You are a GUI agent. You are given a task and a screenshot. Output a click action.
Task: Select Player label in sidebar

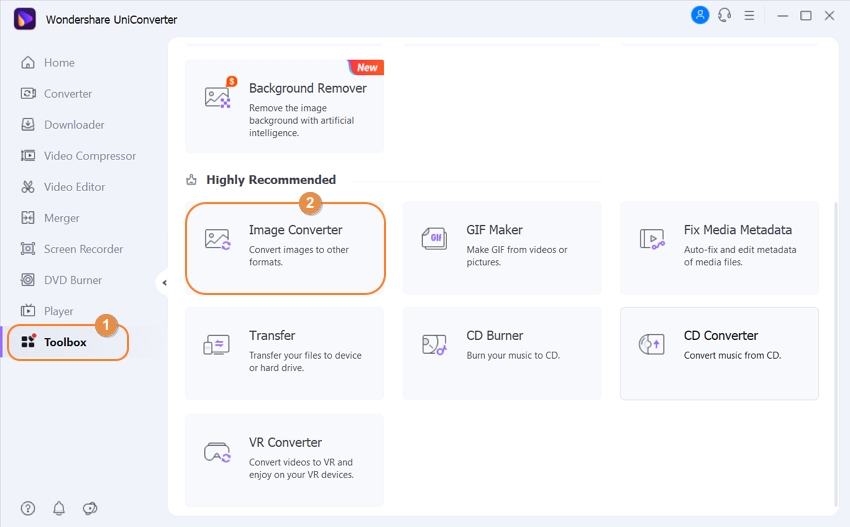[x=59, y=311]
